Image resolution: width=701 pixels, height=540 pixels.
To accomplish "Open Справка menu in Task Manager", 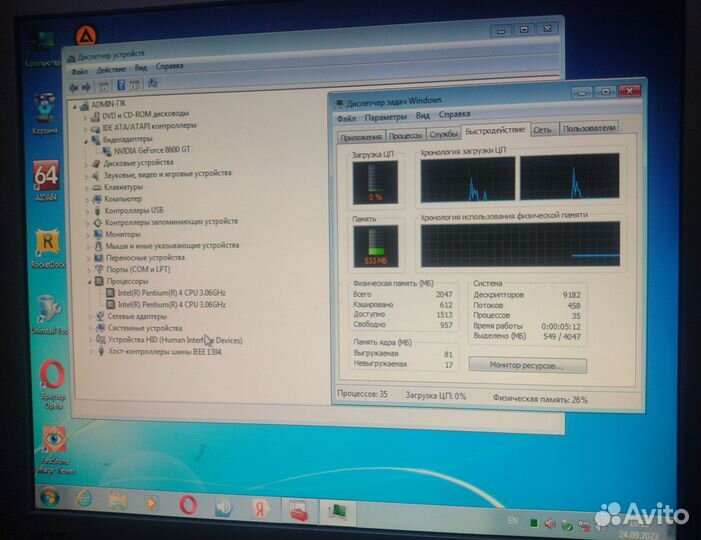I will tap(454, 114).
